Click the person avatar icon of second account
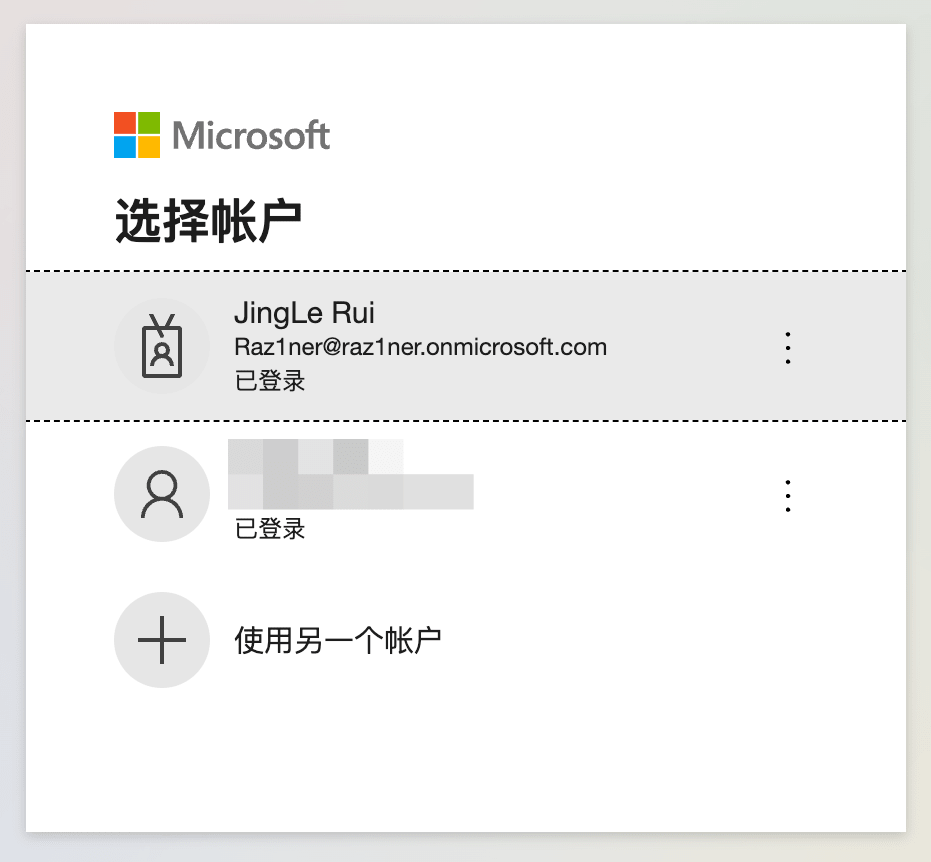Screen dimensions: 931x862 [162, 494]
